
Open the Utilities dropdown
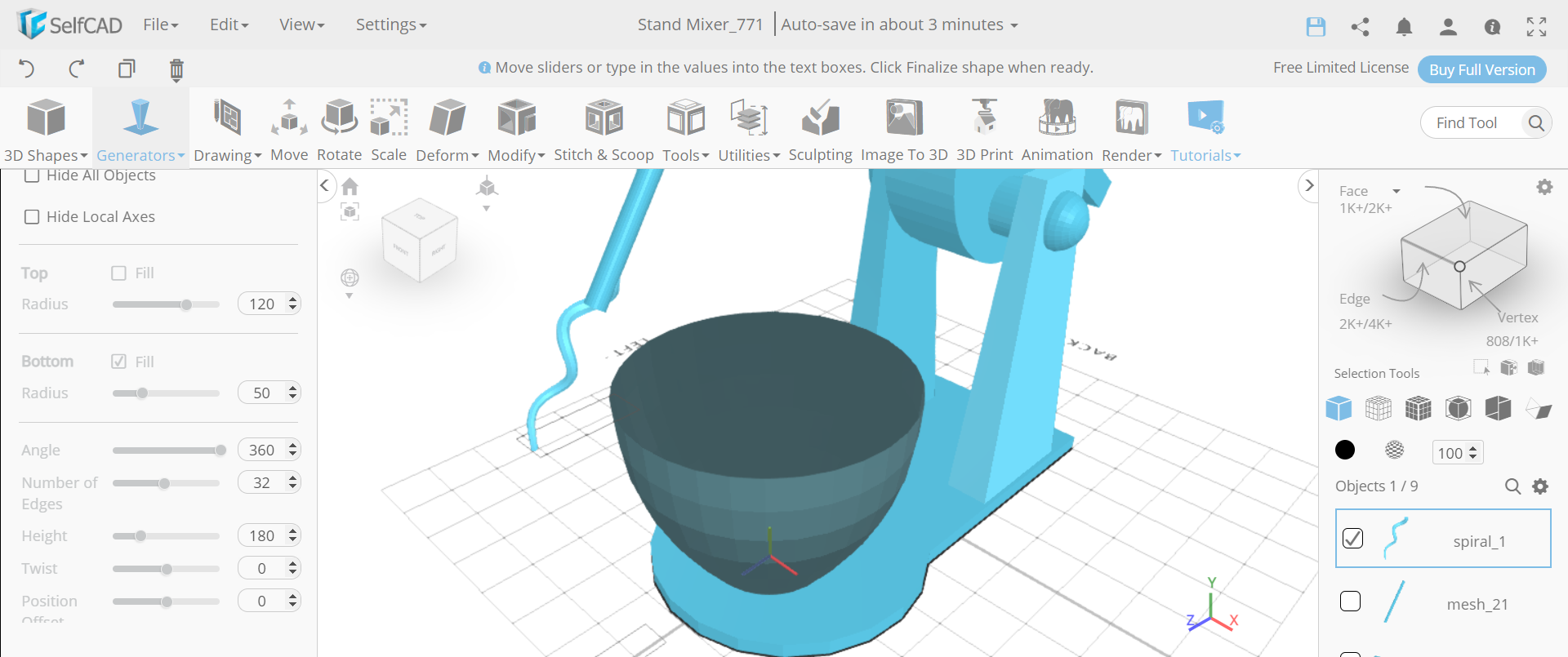(x=749, y=131)
